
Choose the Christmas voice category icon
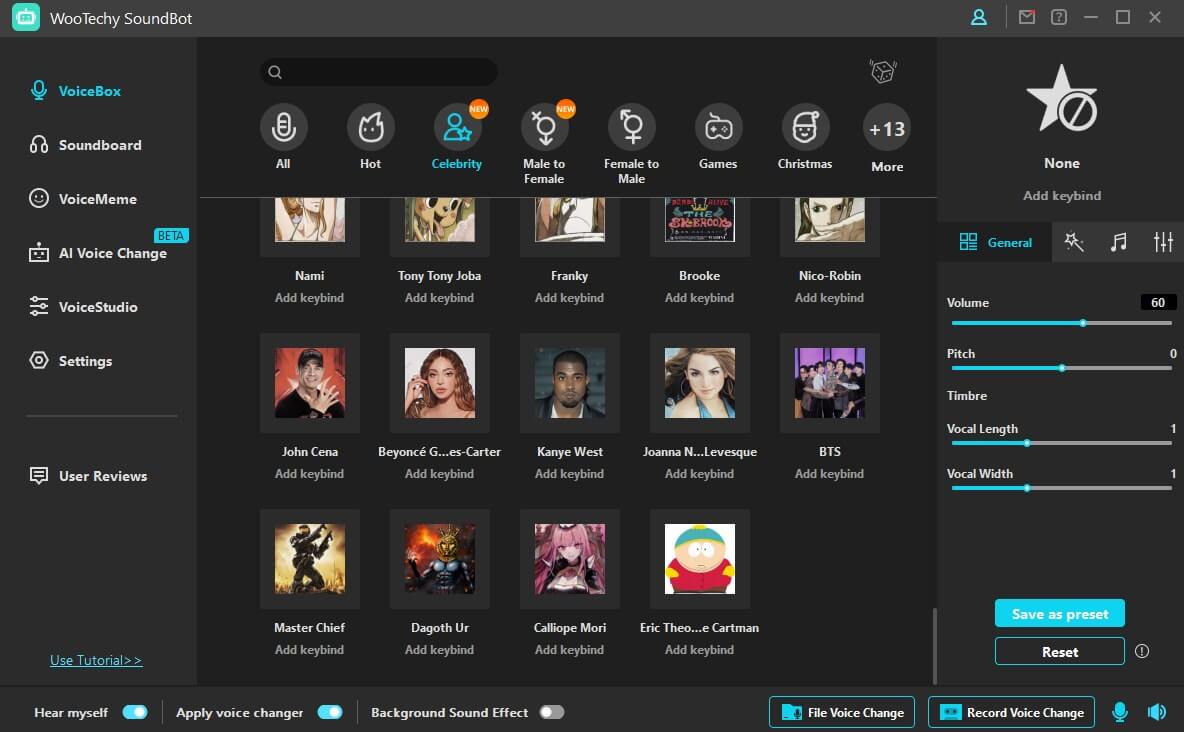(805, 128)
